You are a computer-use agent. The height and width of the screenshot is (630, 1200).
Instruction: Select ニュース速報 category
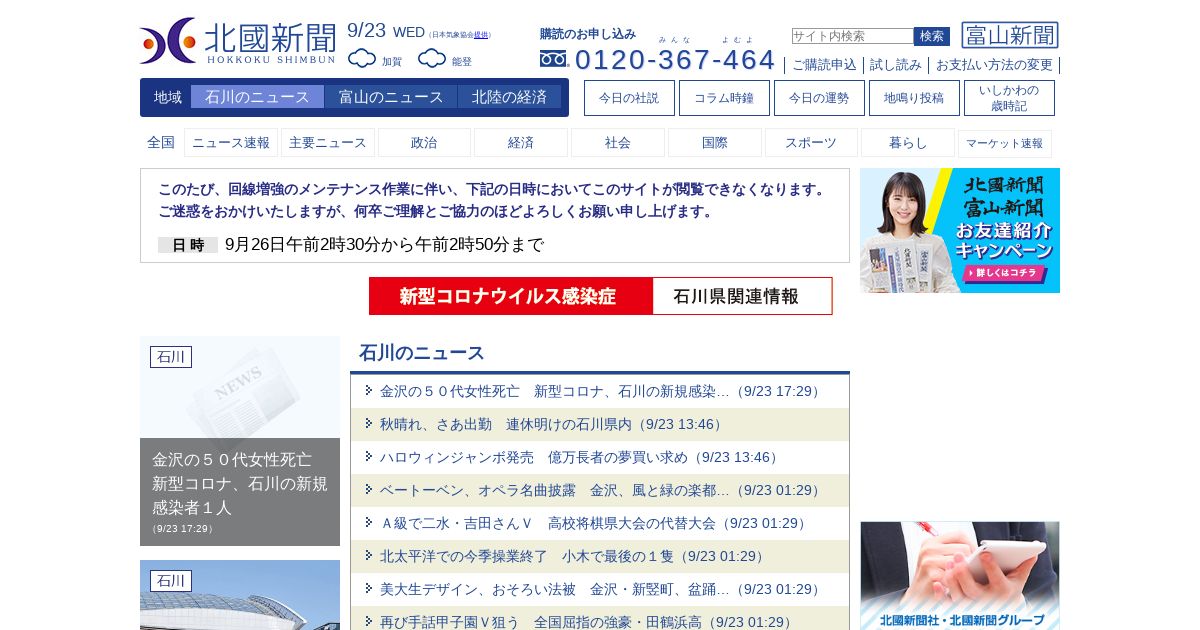pos(231,143)
